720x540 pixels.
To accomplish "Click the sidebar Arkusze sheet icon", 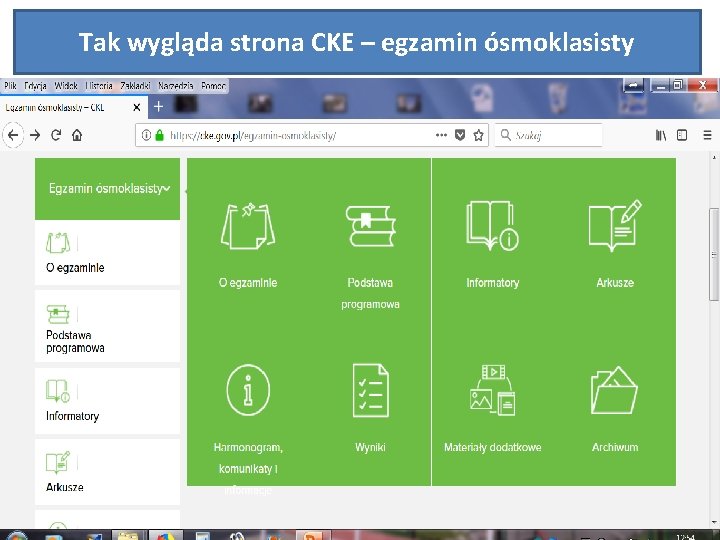I will (x=58, y=462).
